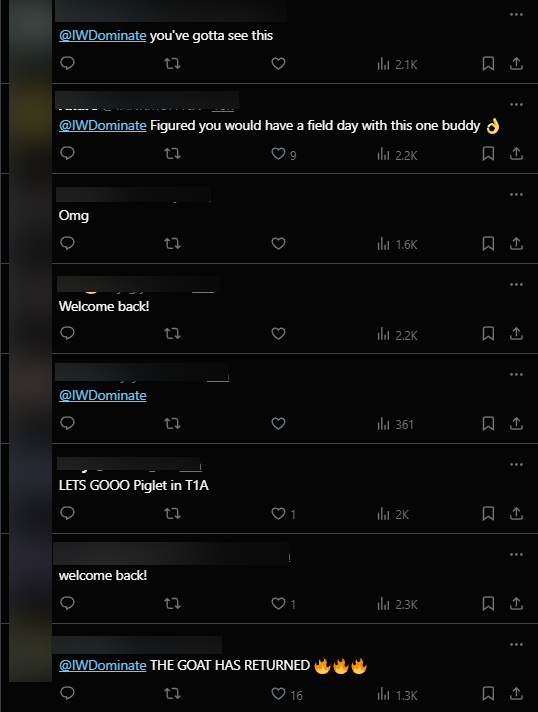
Task: Open more options for "you've gotta see this" tweet
Action: [x=516, y=15]
